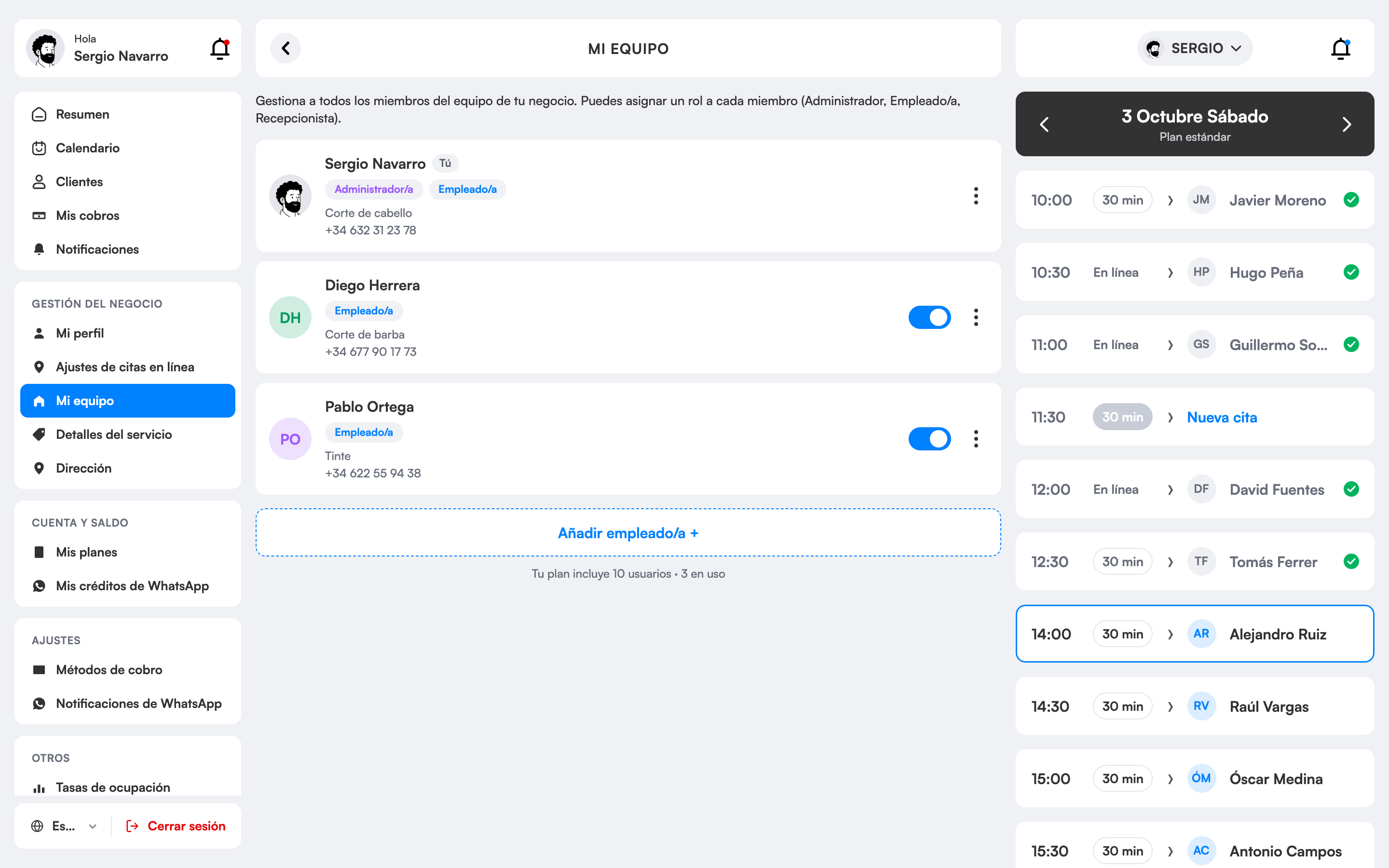Click Añadir empleado/a button
The height and width of the screenshot is (868, 1389).
click(628, 533)
